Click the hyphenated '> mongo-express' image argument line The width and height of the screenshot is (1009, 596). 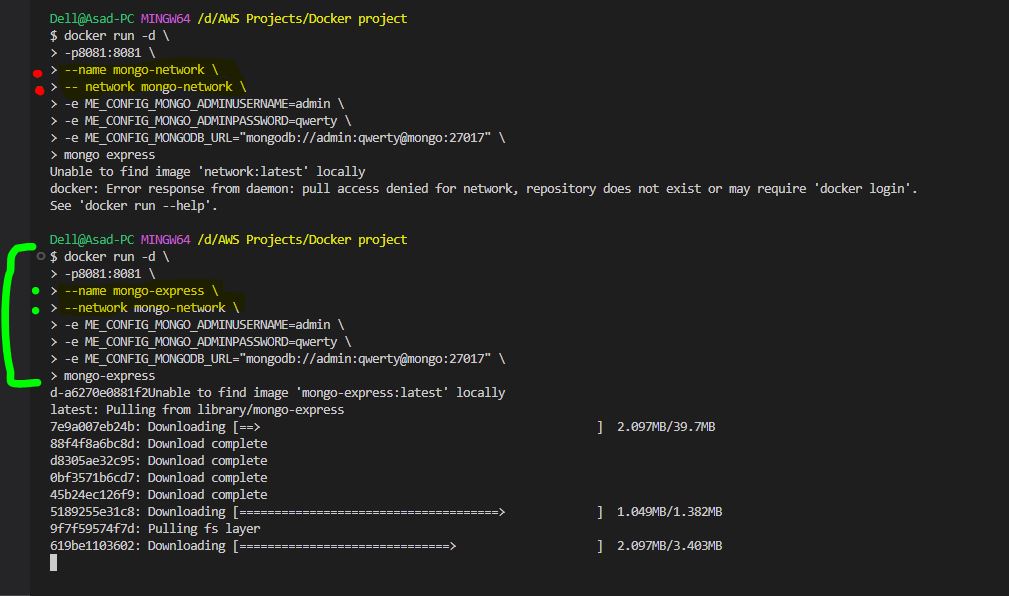[102, 376]
